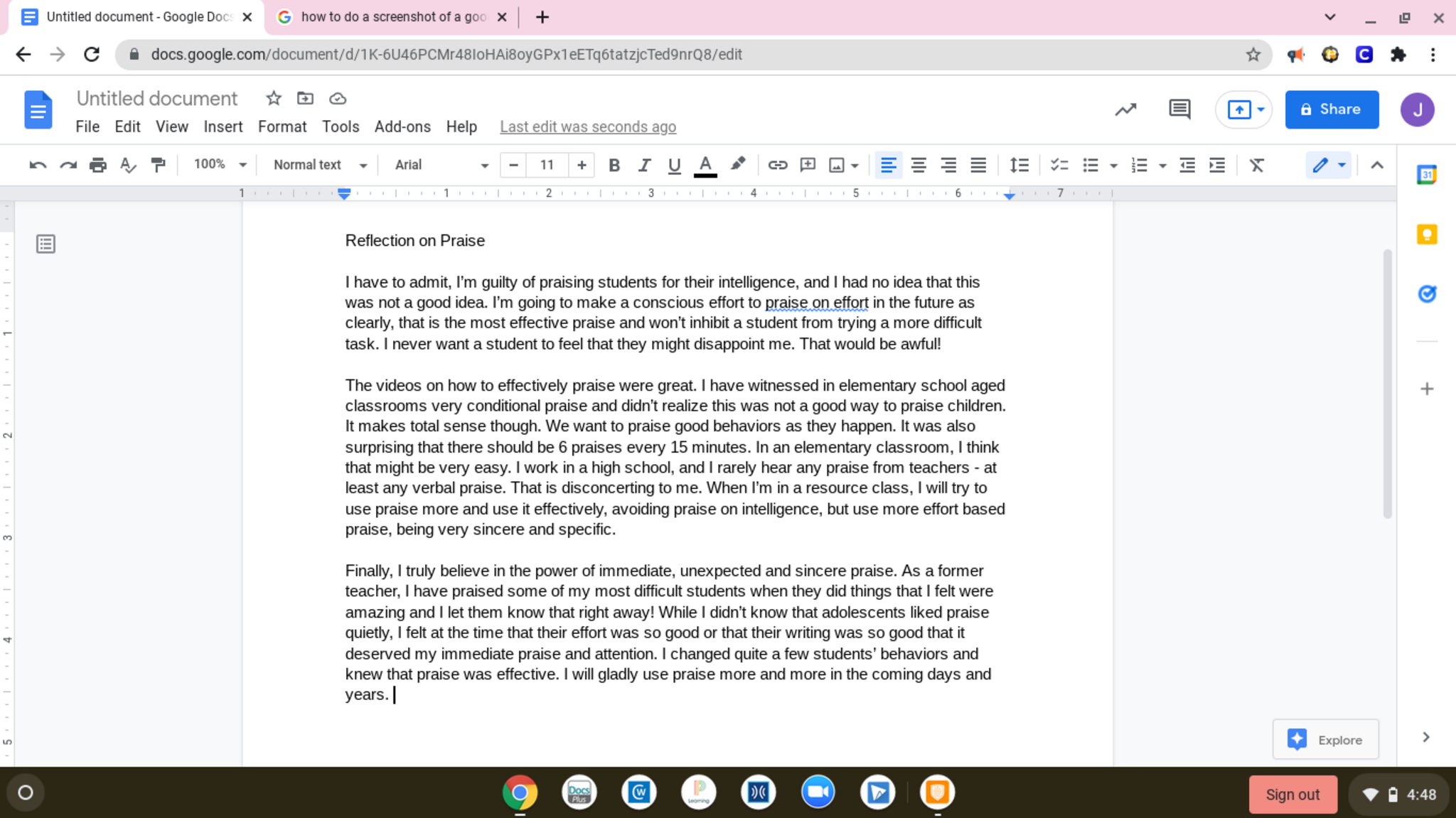The width and height of the screenshot is (1456, 818).
Task: Click the Insert link icon
Action: coord(777,165)
